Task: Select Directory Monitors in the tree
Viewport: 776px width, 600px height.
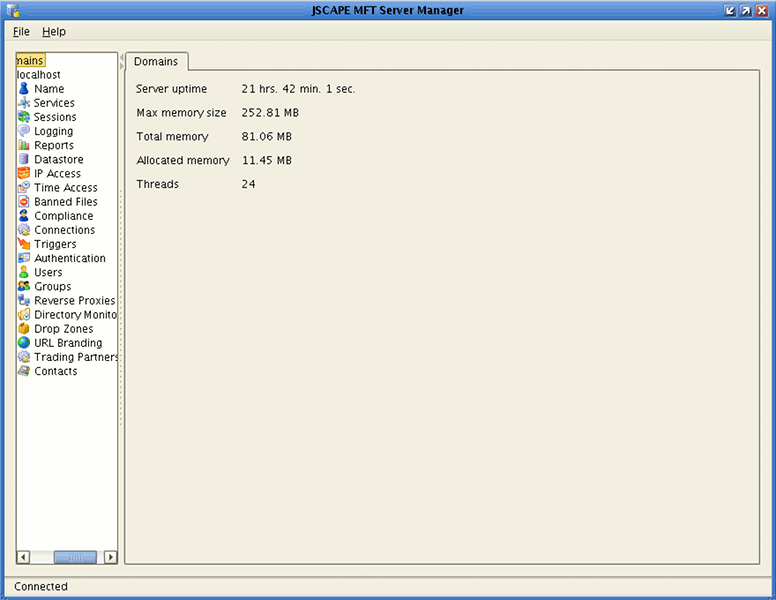Action: coord(75,314)
